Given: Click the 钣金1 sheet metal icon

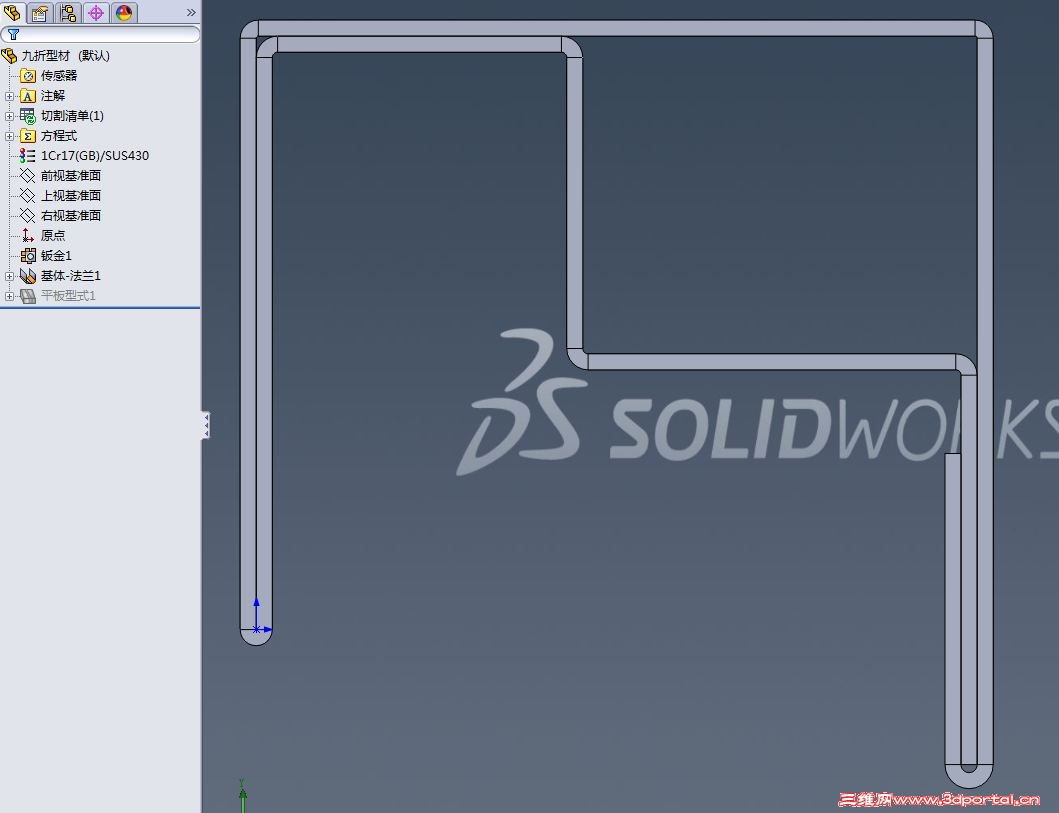Looking at the screenshot, I should 28,256.
